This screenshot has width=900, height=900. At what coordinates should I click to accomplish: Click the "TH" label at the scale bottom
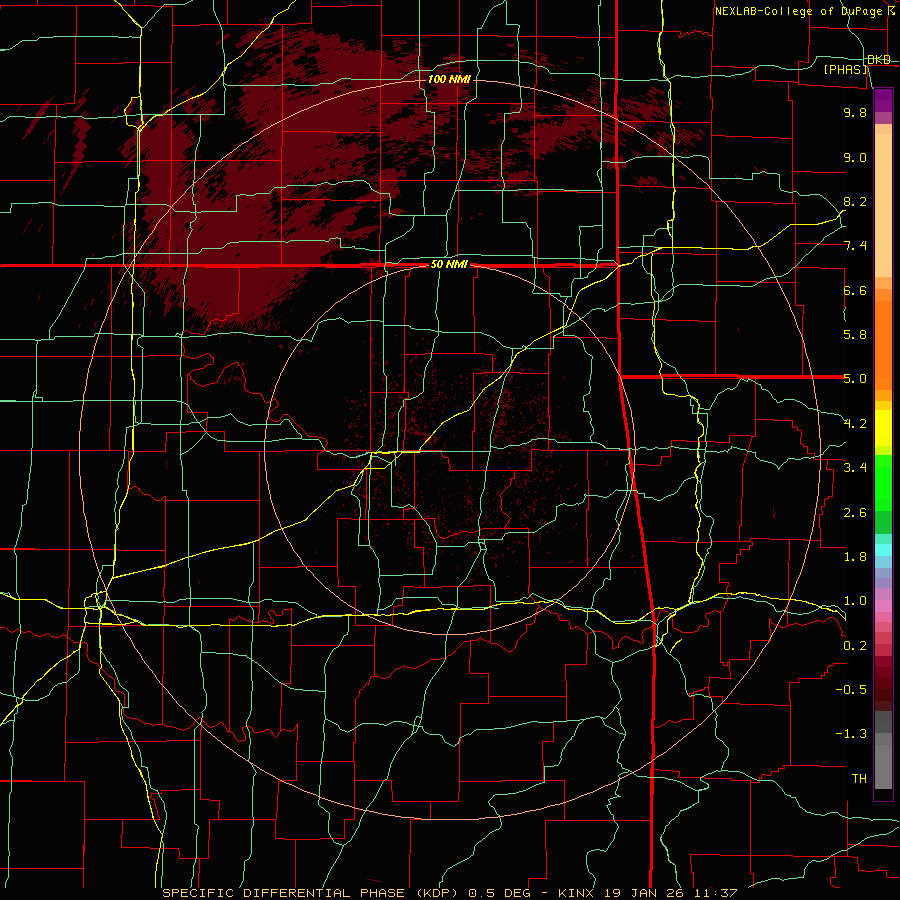pos(859,779)
